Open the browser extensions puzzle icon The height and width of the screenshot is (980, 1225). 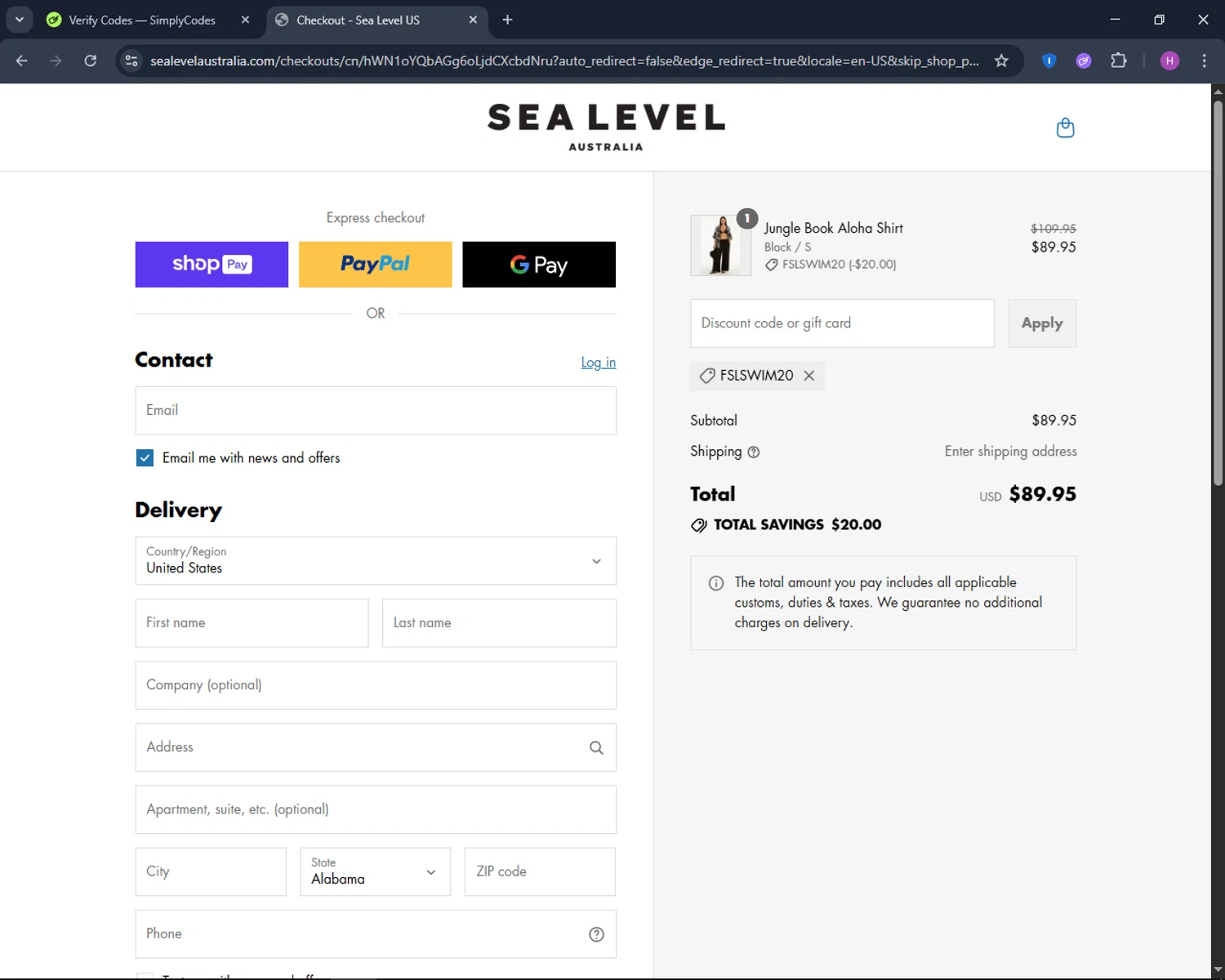1119,60
